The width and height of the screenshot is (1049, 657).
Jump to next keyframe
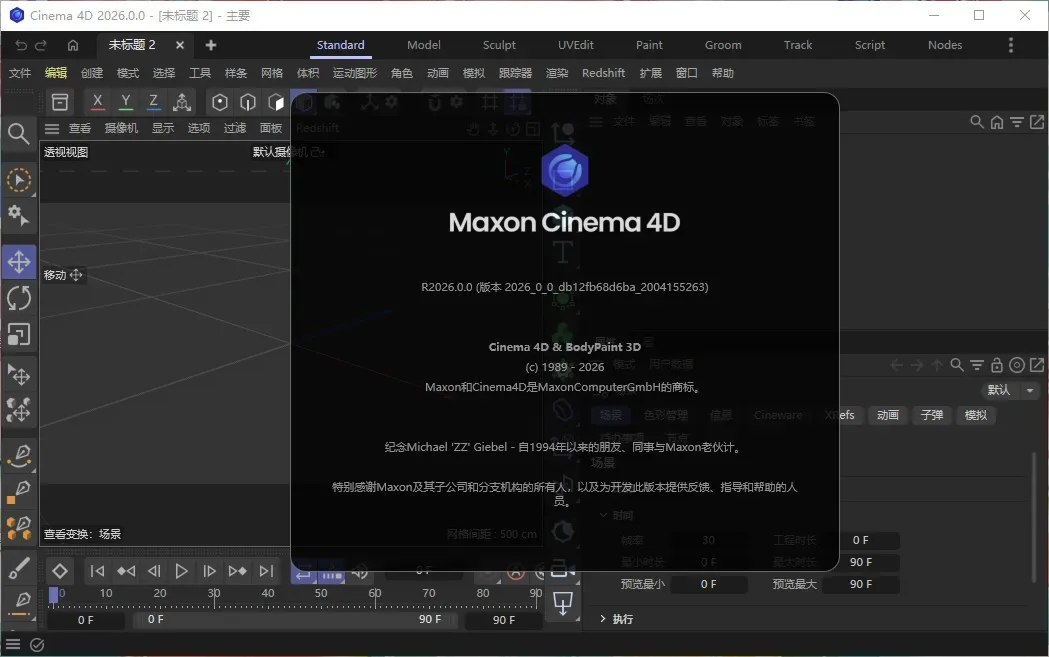(x=237, y=571)
